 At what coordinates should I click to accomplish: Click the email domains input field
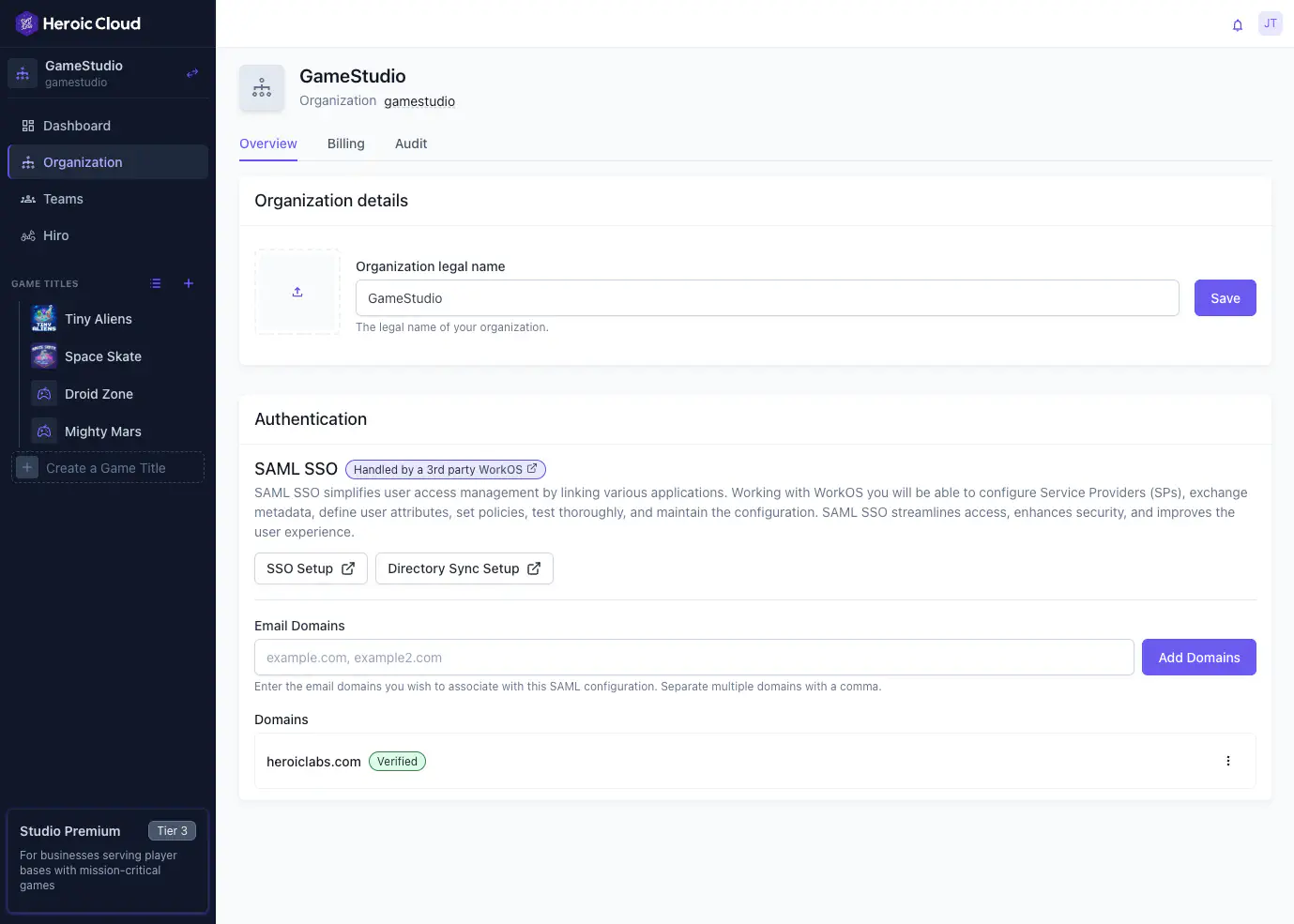(693, 657)
